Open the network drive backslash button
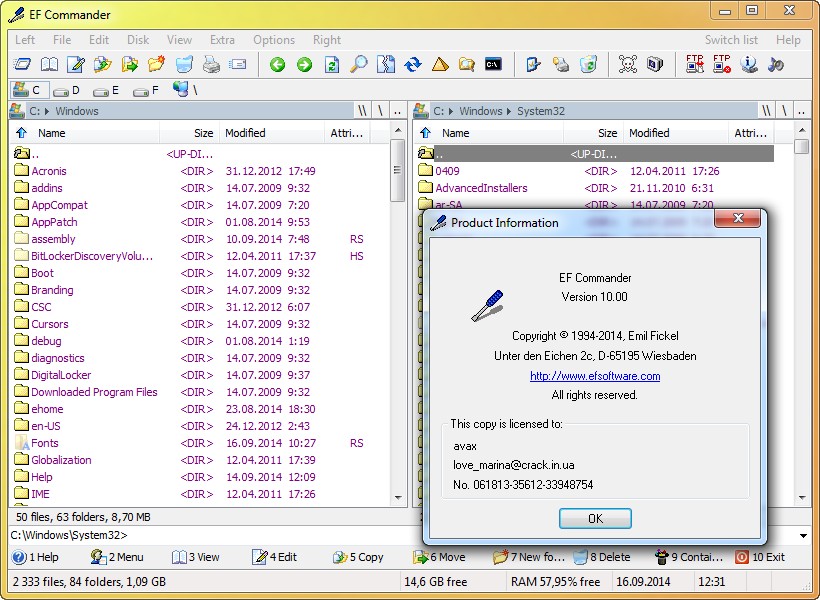The height and width of the screenshot is (600, 820). [185, 90]
